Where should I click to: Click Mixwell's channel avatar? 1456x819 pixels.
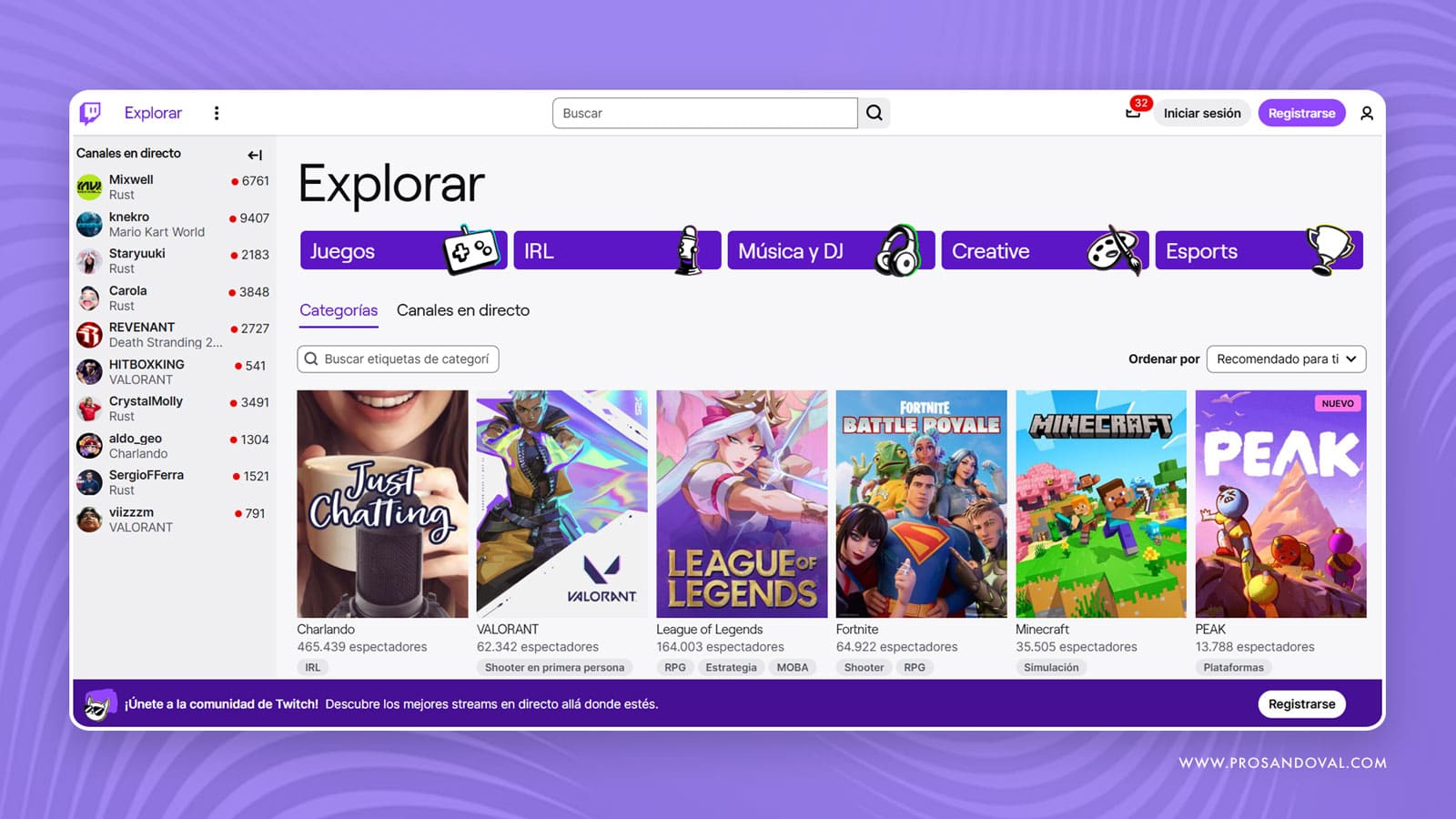tap(89, 187)
